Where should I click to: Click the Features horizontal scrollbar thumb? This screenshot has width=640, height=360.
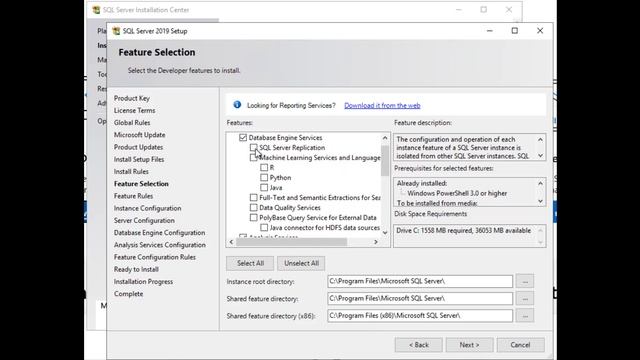pos(291,242)
